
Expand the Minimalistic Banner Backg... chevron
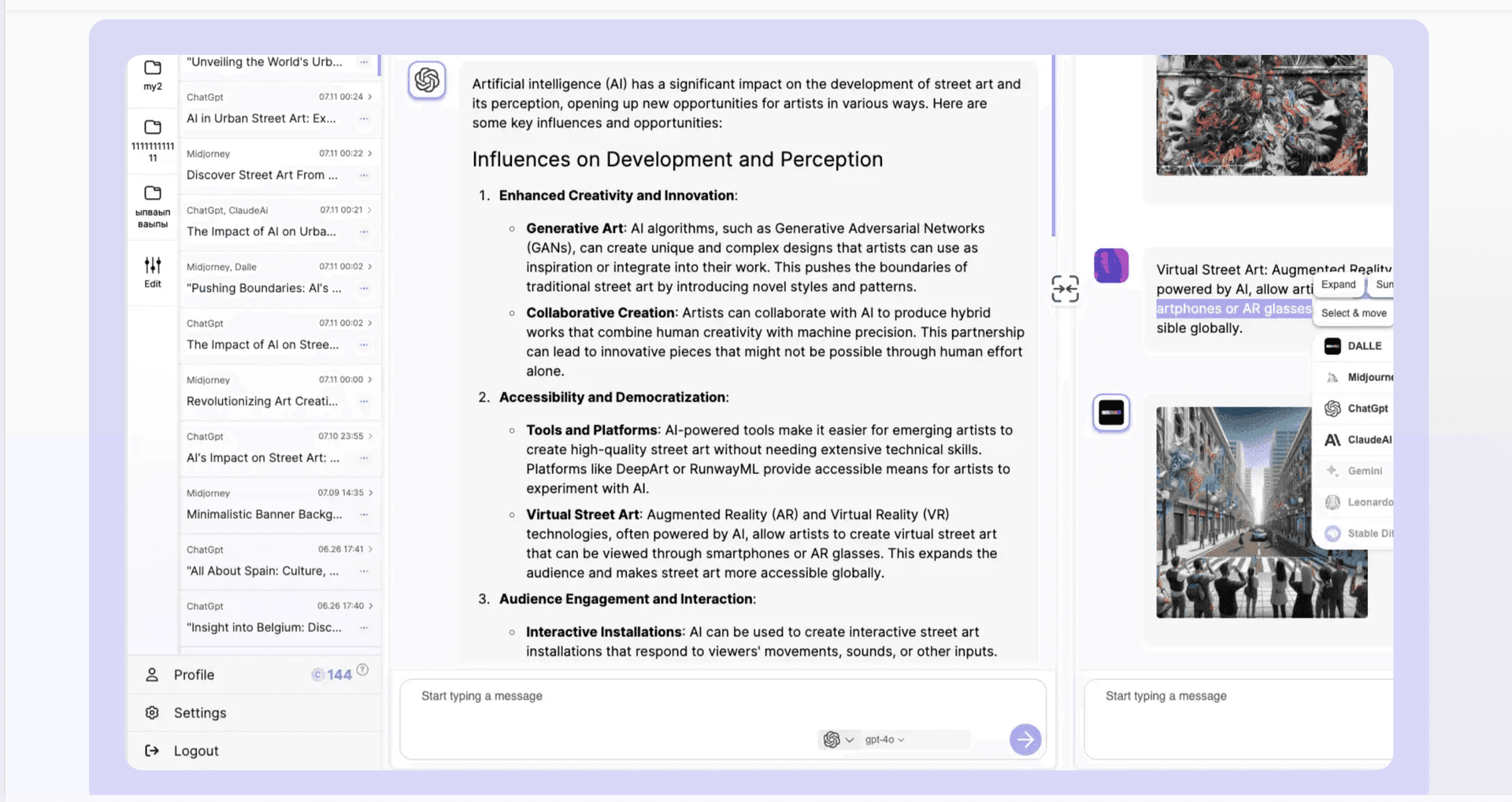click(x=370, y=493)
